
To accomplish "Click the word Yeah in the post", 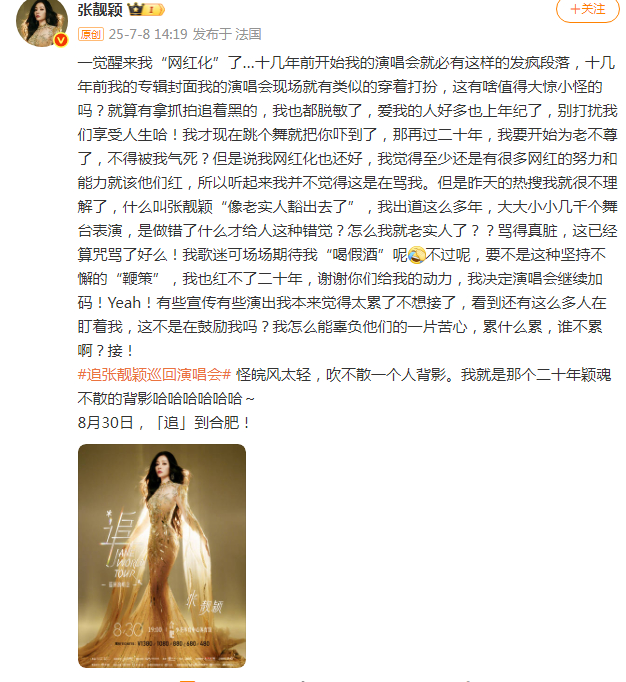I will (124, 303).
